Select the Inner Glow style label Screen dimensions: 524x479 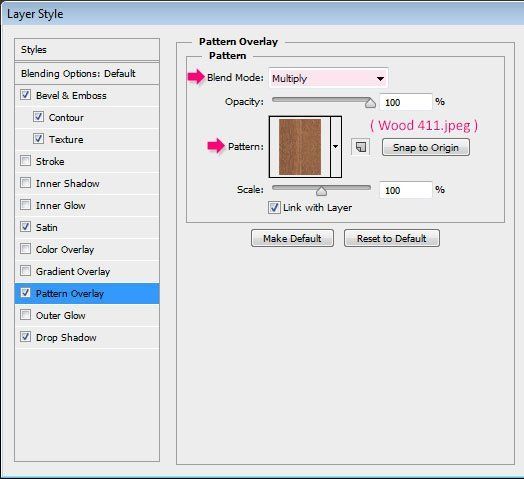click(60, 206)
